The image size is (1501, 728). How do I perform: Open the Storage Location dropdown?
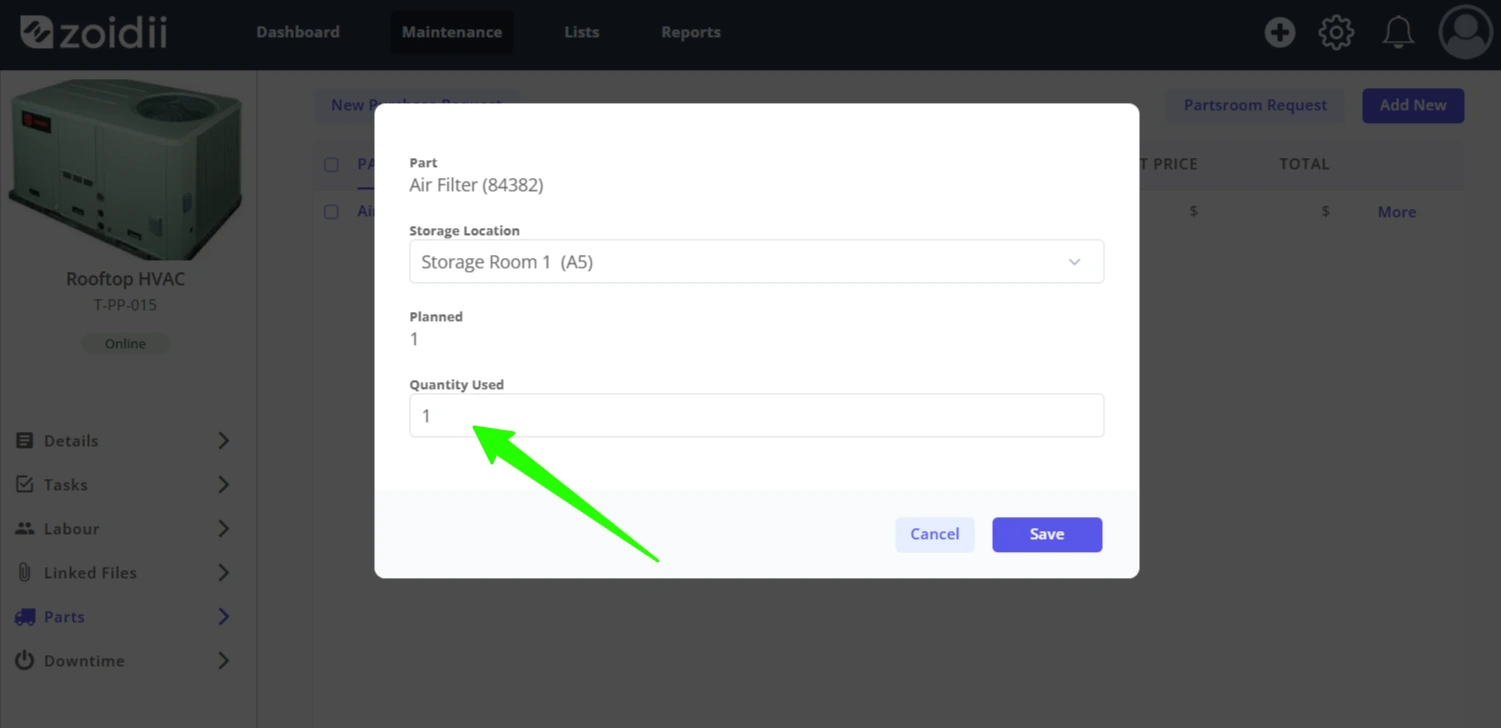point(756,262)
